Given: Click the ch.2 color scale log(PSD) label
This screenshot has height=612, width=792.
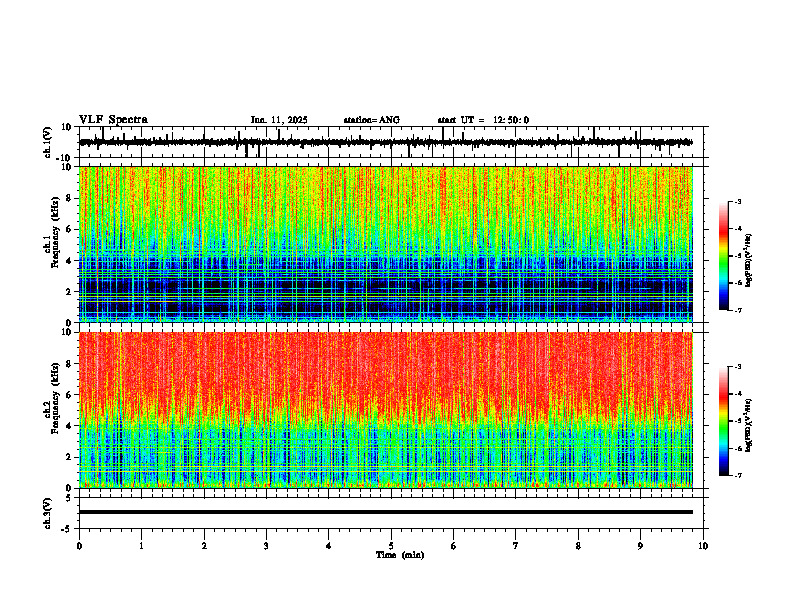Looking at the screenshot, I should (x=749, y=425).
